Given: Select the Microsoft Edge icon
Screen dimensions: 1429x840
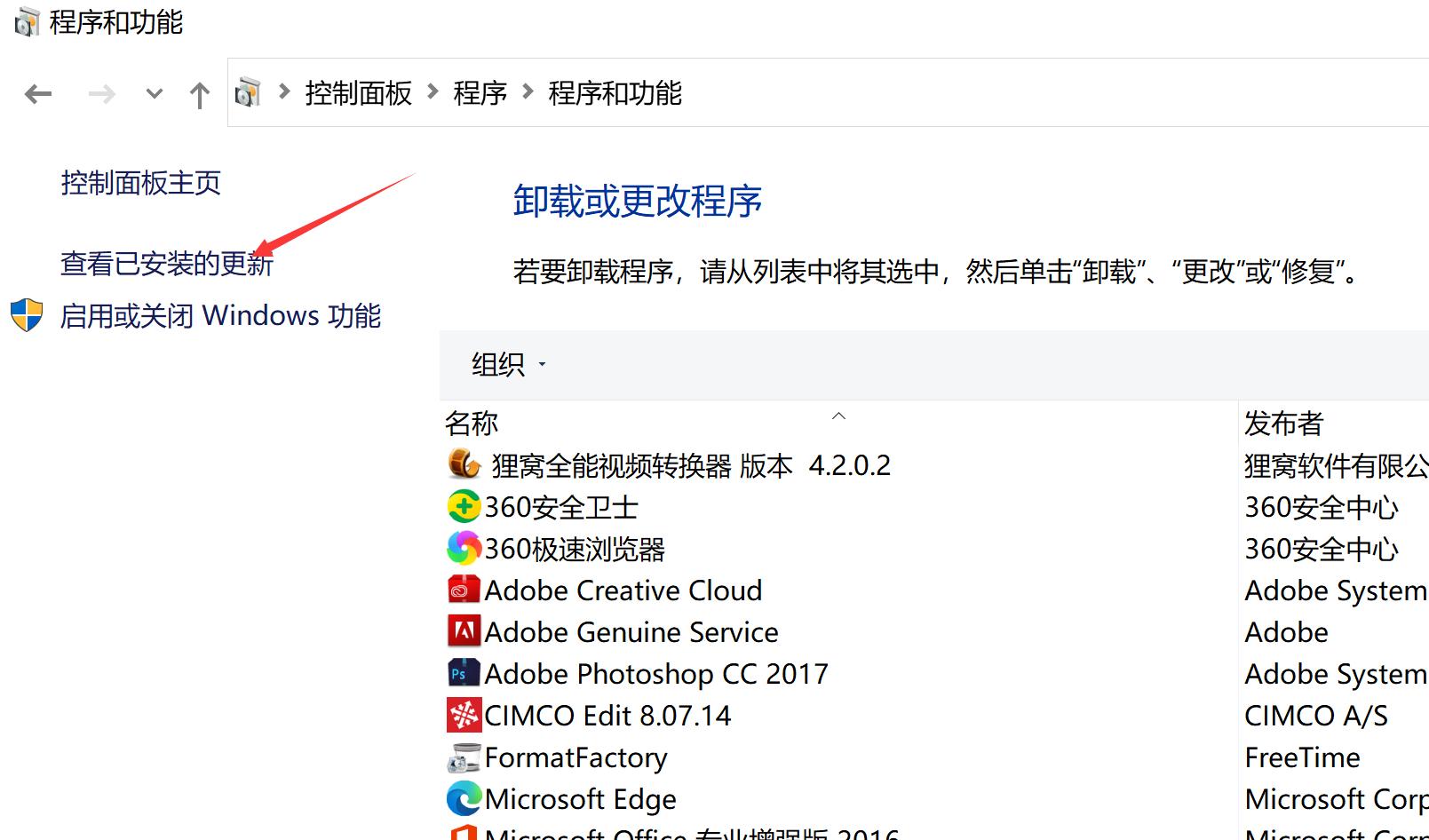Looking at the screenshot, I should tap(462, 798).
